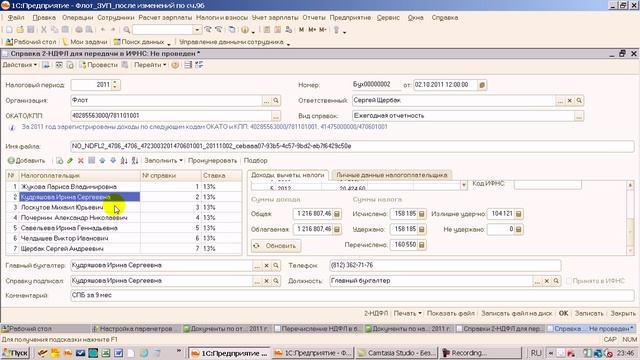The width and height of the screenshot is (640, 360).
Task: Click the Комментарий input field
Action: point(352,295)
